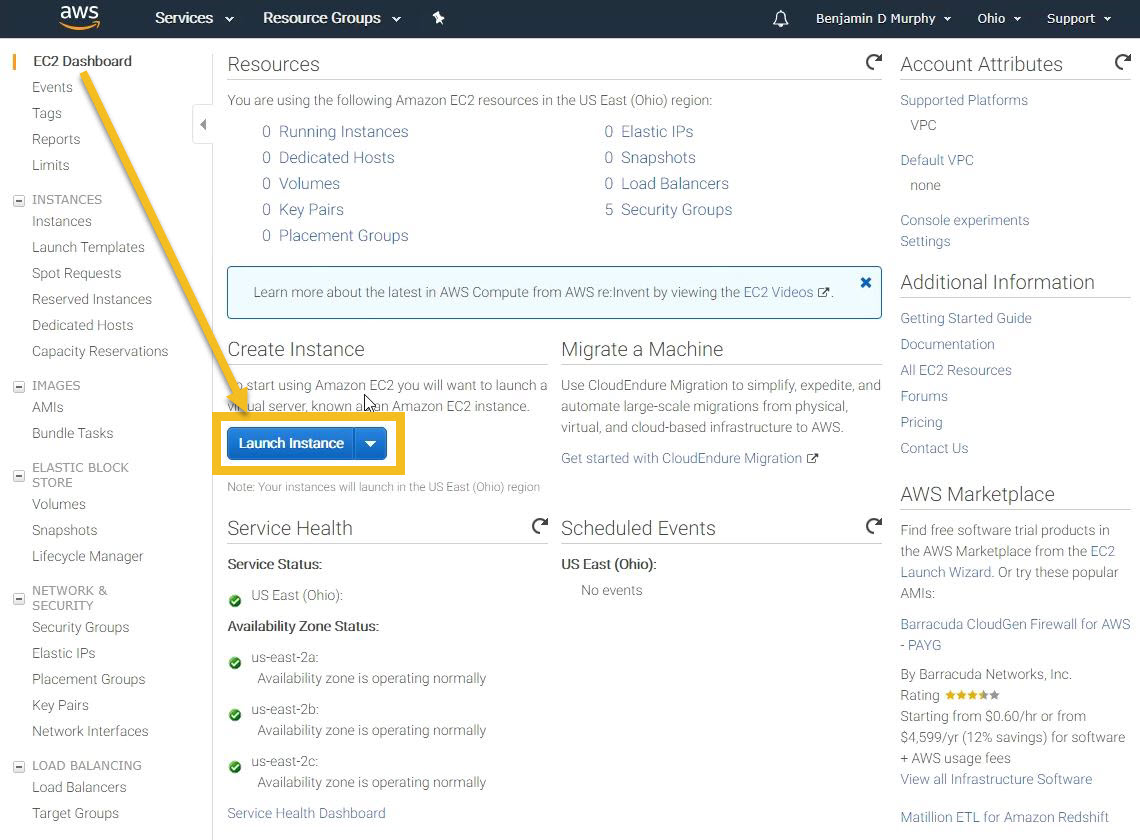Image resolution: width=1140 pixels, height=840 pixels.
Task: Open Capacity Reservations in the sidebar
Action: click(100, 351)
